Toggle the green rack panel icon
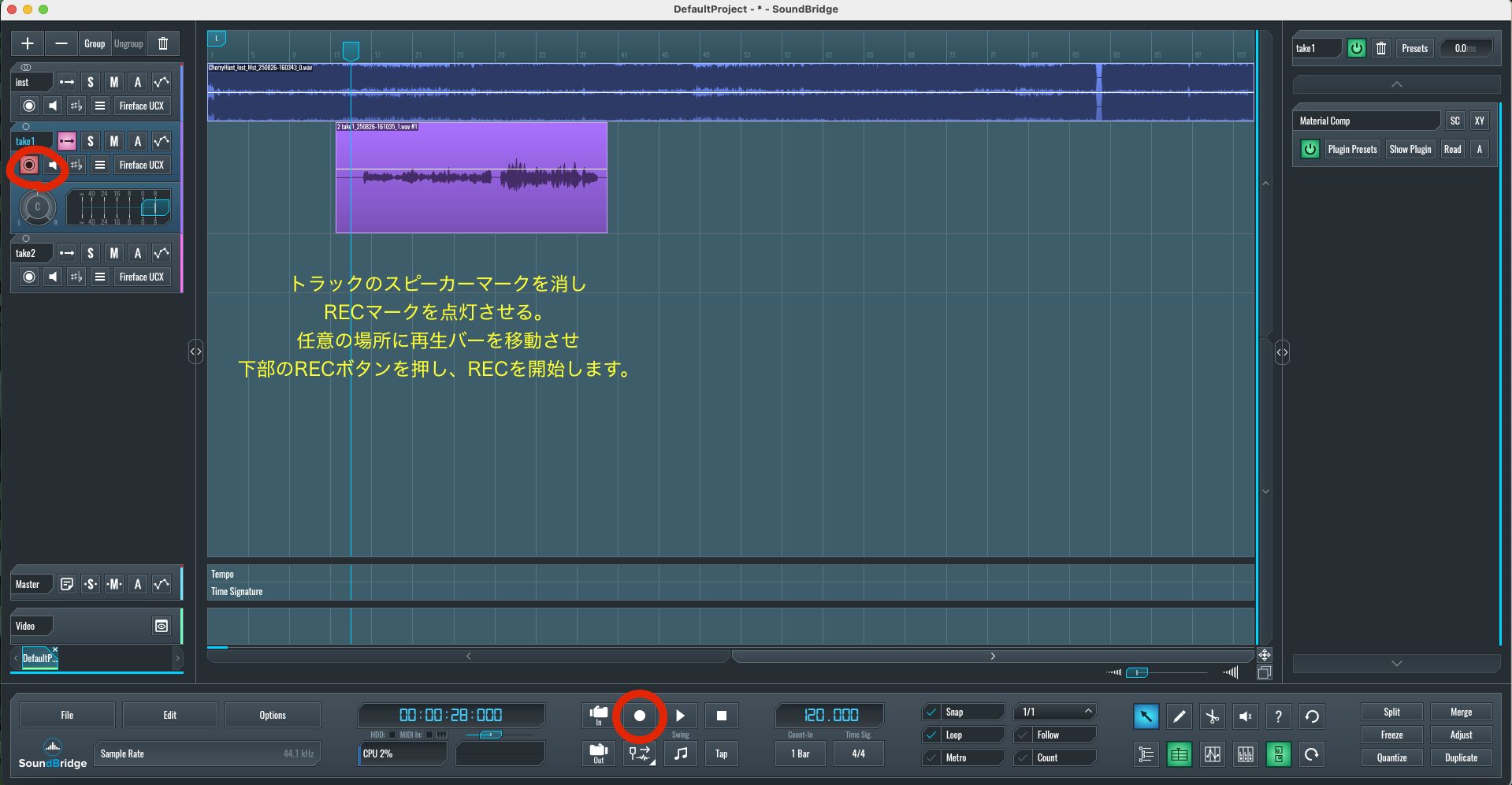 point(1279,754)
